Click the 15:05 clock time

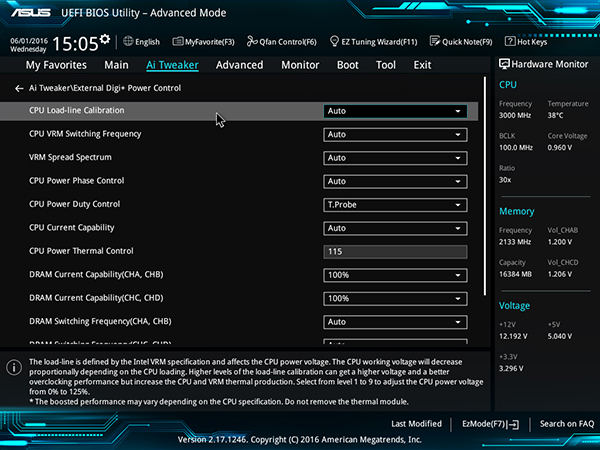point(75,43)
